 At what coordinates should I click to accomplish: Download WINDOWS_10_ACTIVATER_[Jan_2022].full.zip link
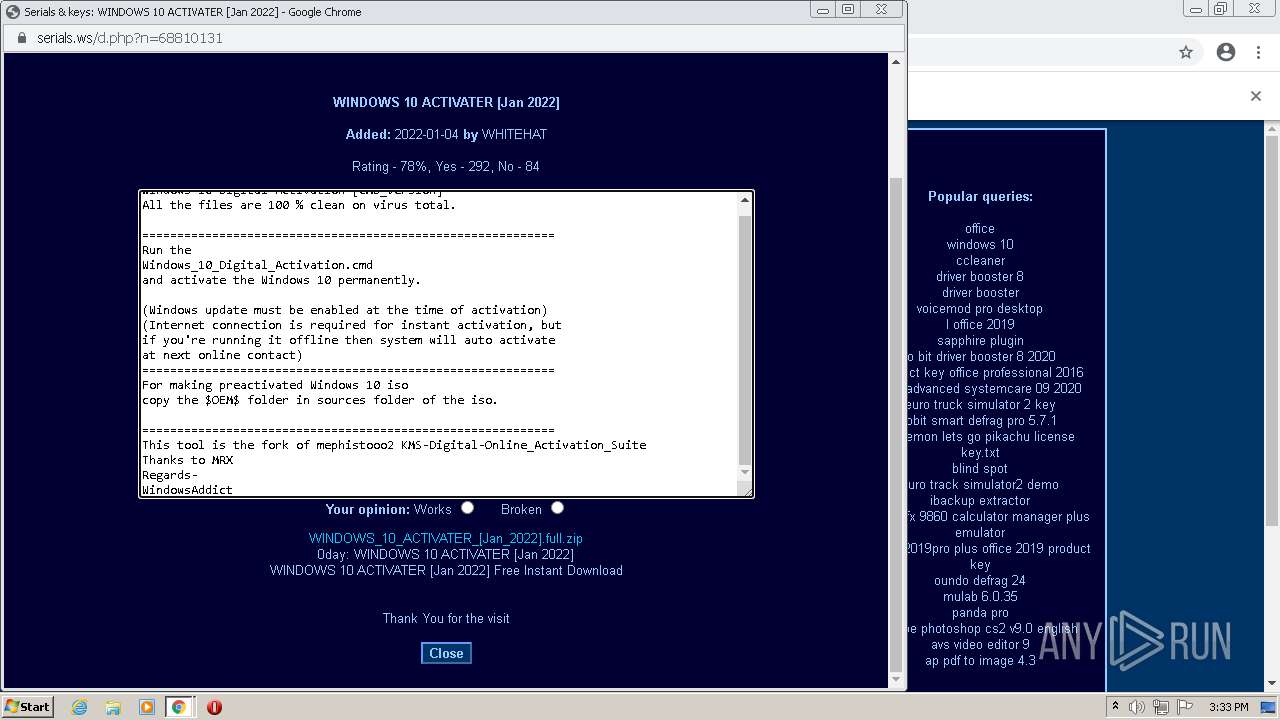pos(446,538)
